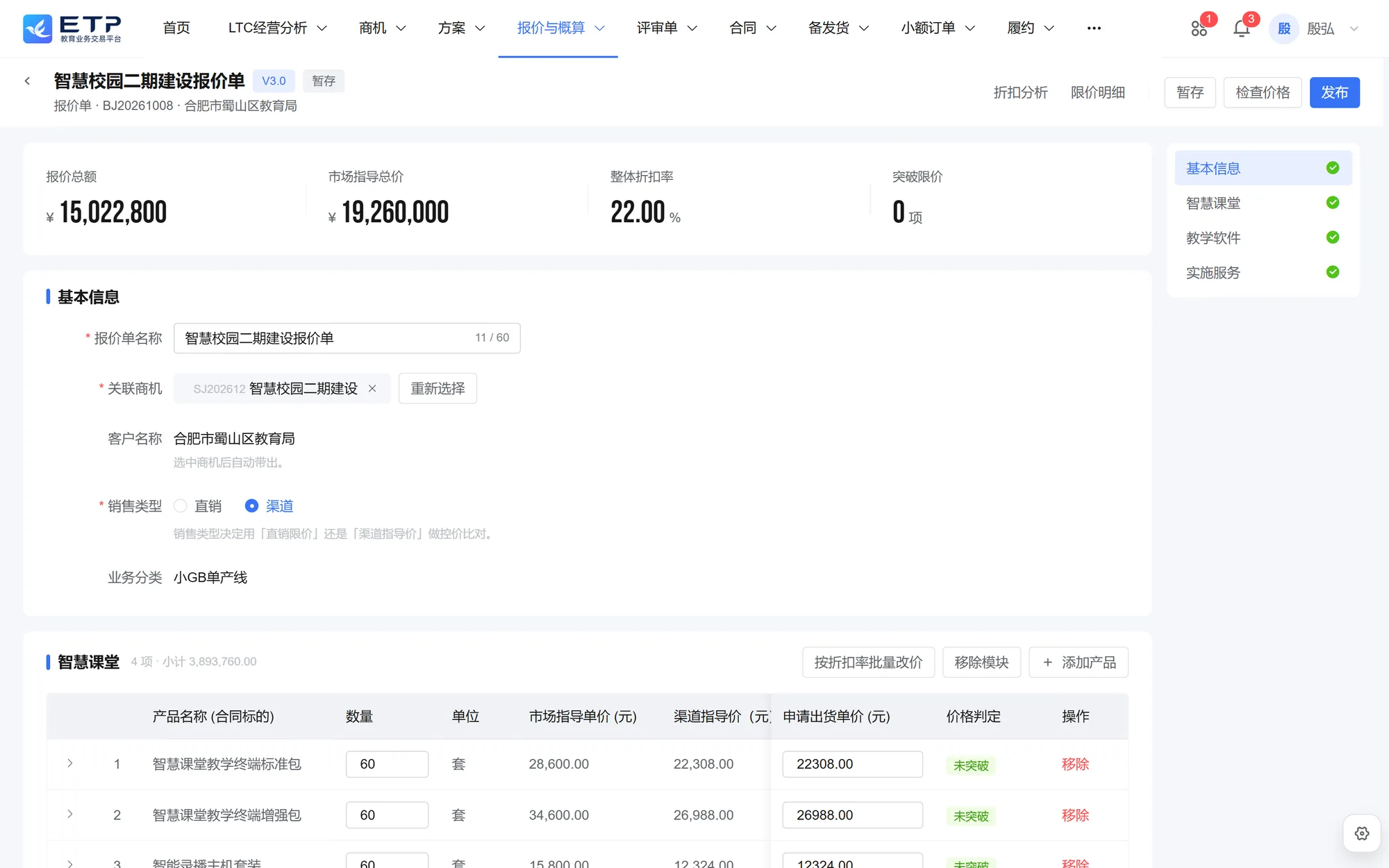Click green check icon next to 实施服务
The width and height of the screenshot is (1389, 868).
click(1332, 272)
